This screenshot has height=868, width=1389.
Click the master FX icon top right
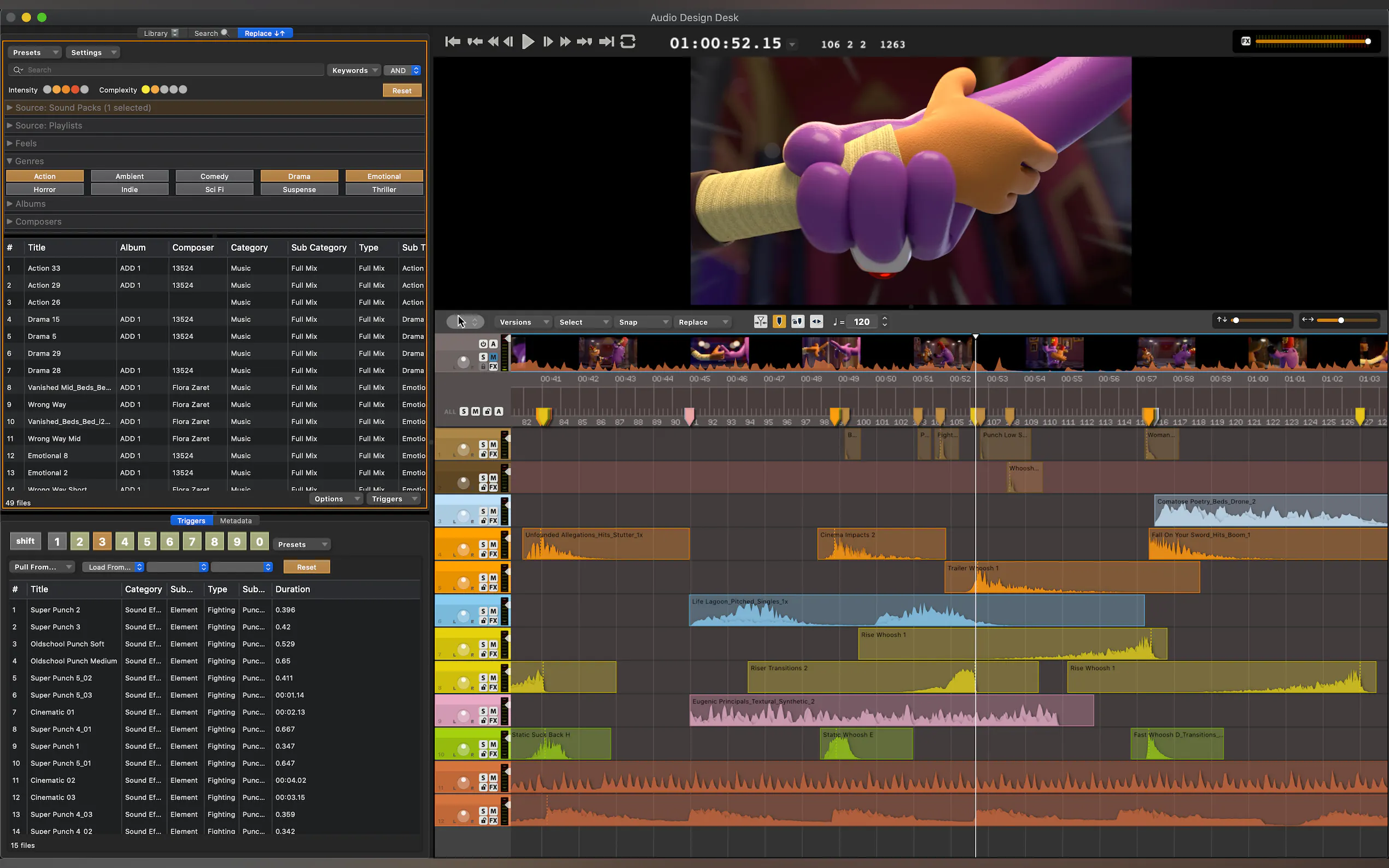(1245, 42)
